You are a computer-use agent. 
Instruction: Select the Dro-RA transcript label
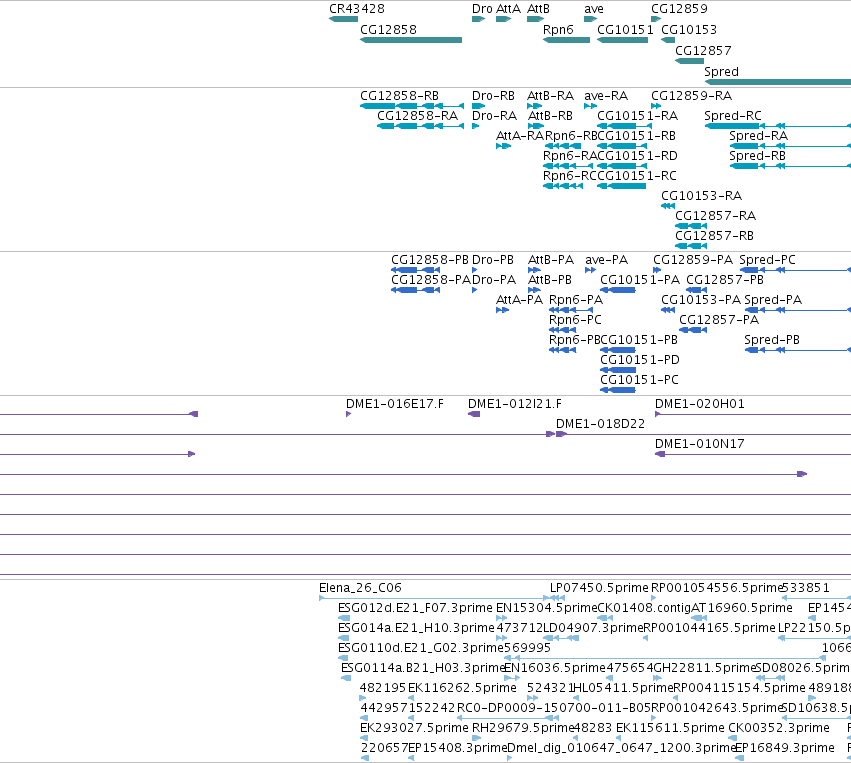point(494,116)
